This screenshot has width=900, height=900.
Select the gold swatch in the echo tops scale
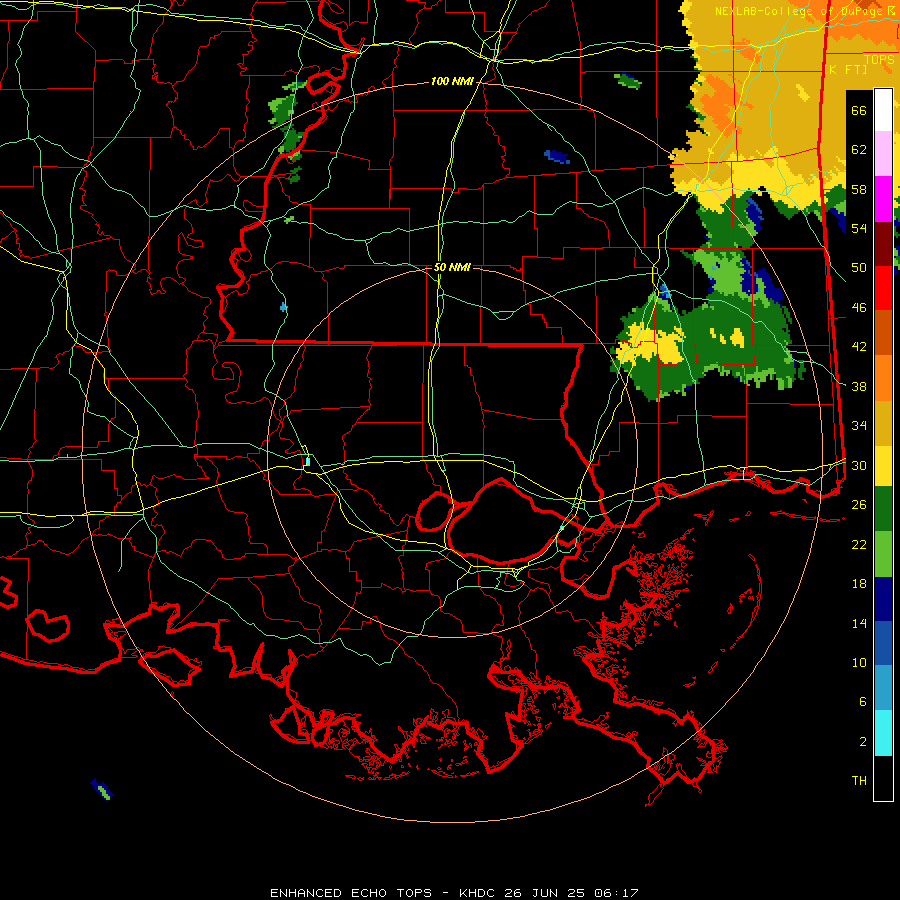coord(883,423)
